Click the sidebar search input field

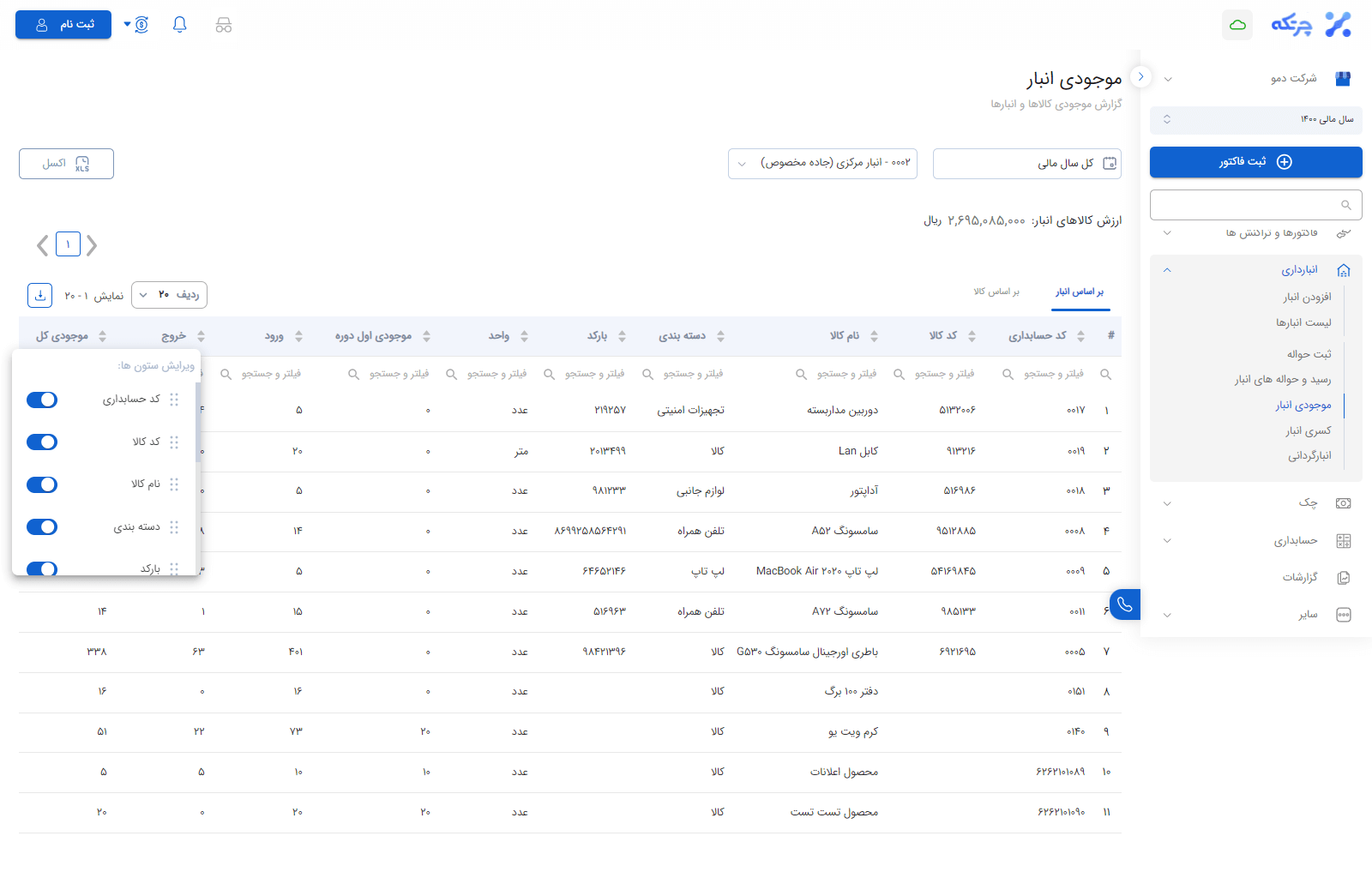click(1248, 204)
